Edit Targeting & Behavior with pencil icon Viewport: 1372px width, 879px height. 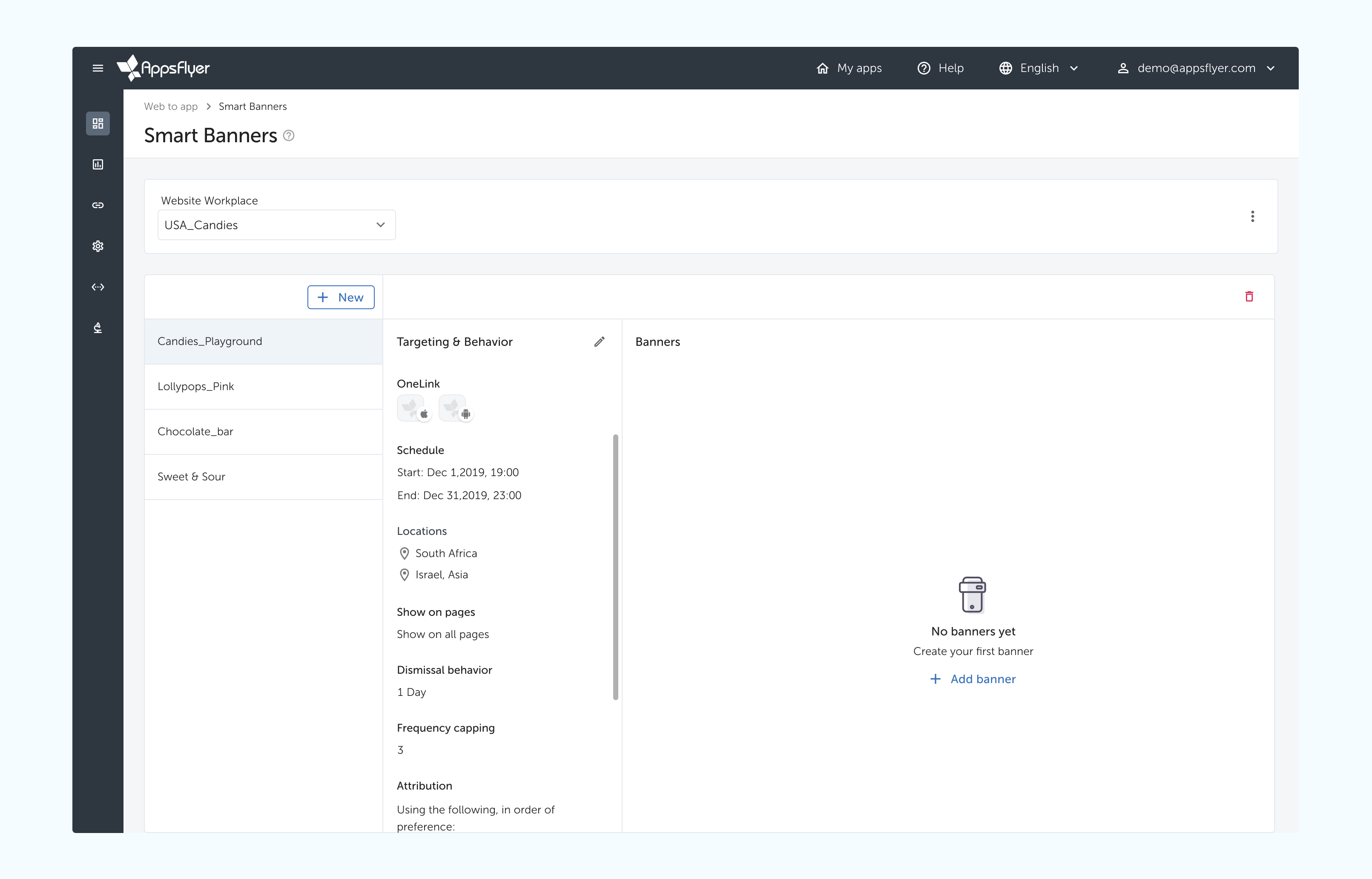click(x=599, y=341)
